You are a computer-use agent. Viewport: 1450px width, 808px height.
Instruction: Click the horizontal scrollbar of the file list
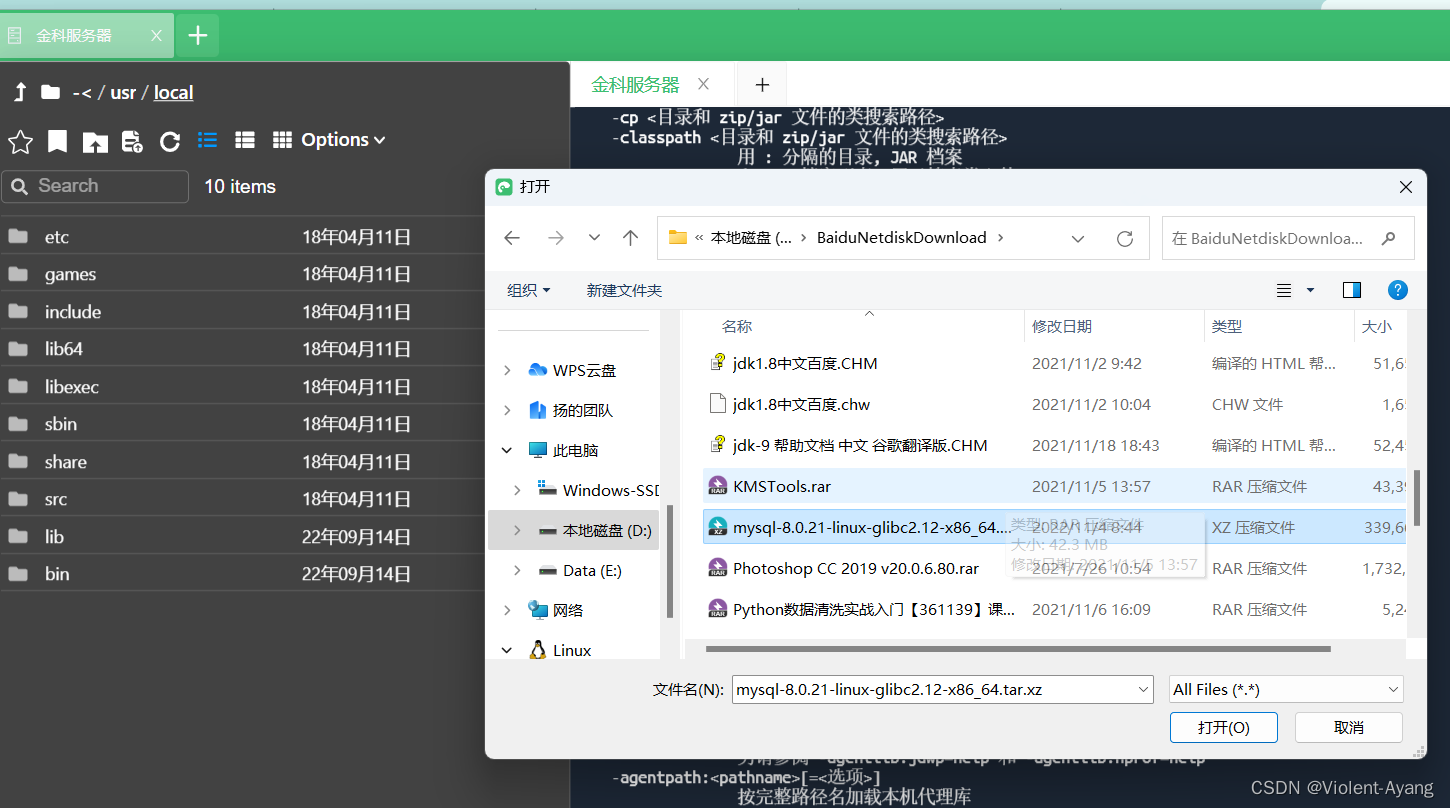point(1018,649)
